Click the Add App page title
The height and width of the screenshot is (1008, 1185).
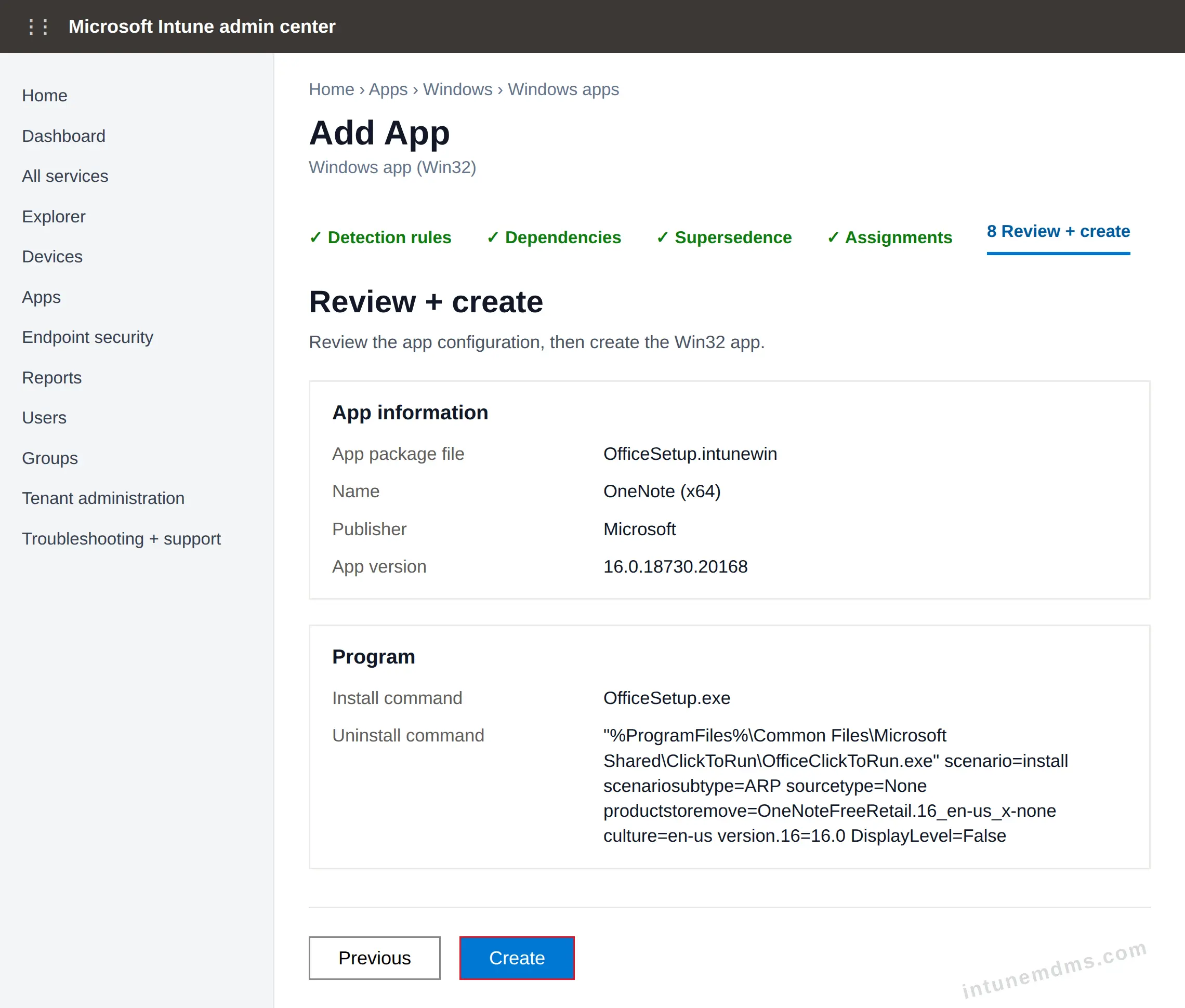[379, 132]
